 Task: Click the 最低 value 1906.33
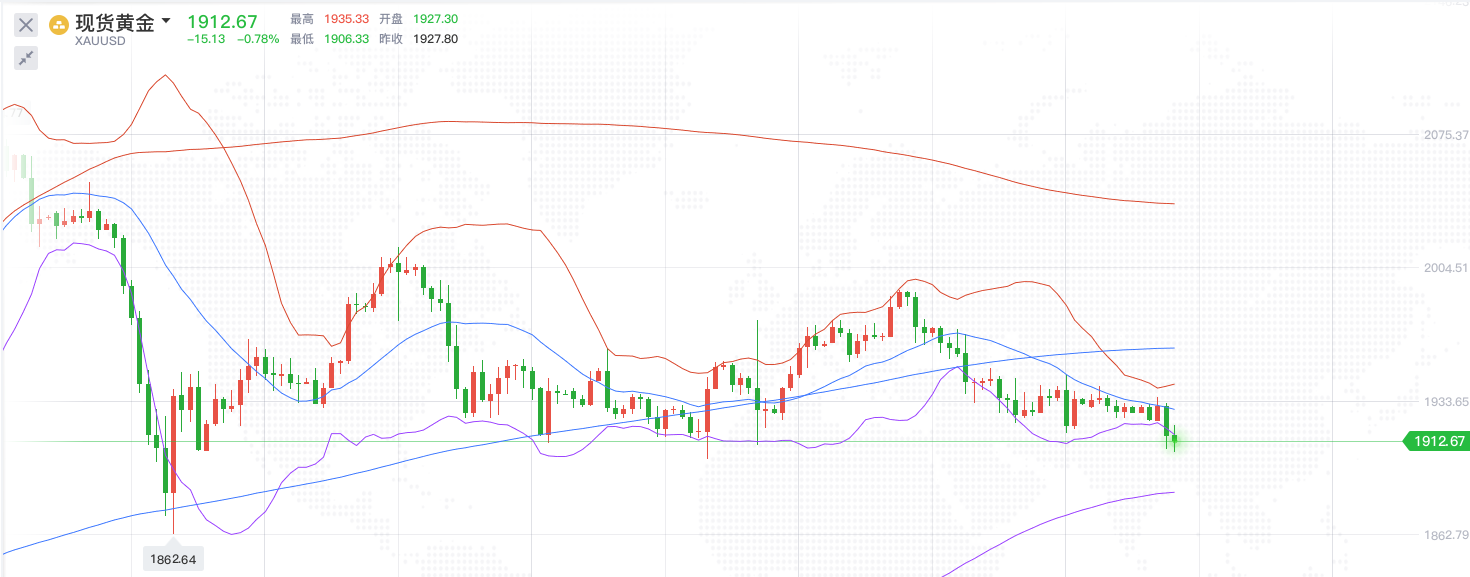(346, 39)
